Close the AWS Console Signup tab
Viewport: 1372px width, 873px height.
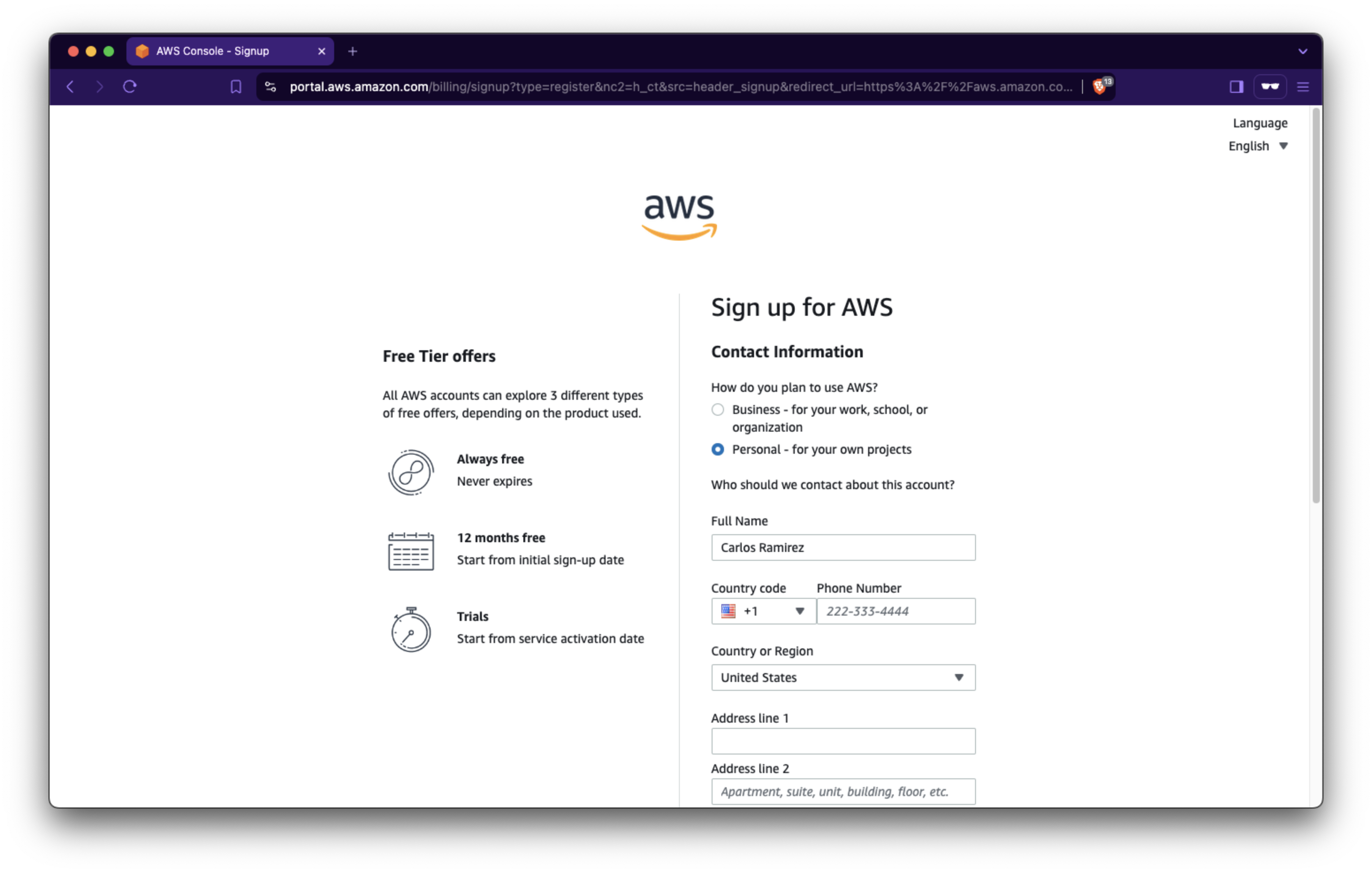[321, 51]
